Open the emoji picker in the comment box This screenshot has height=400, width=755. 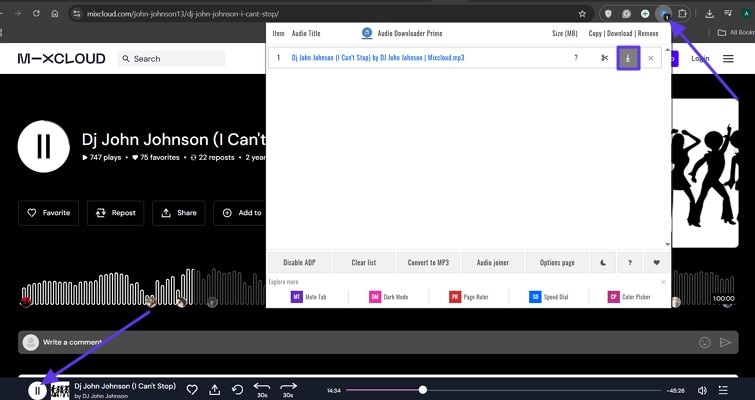[704, 342]
